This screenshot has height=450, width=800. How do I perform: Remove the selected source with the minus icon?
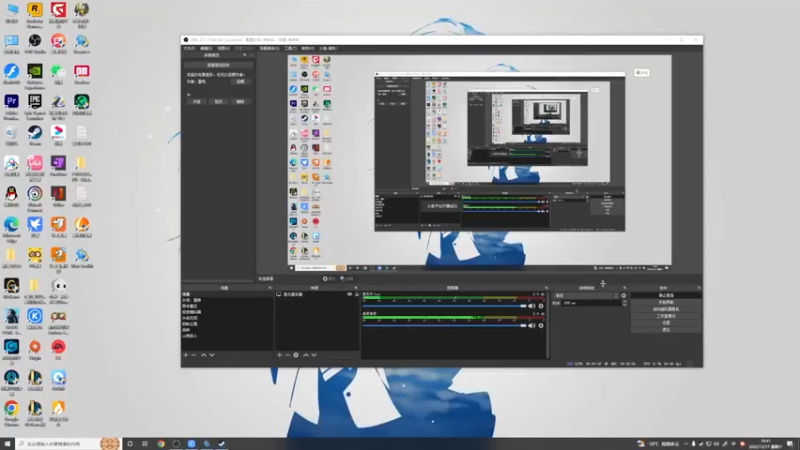[x=287, y=355]
